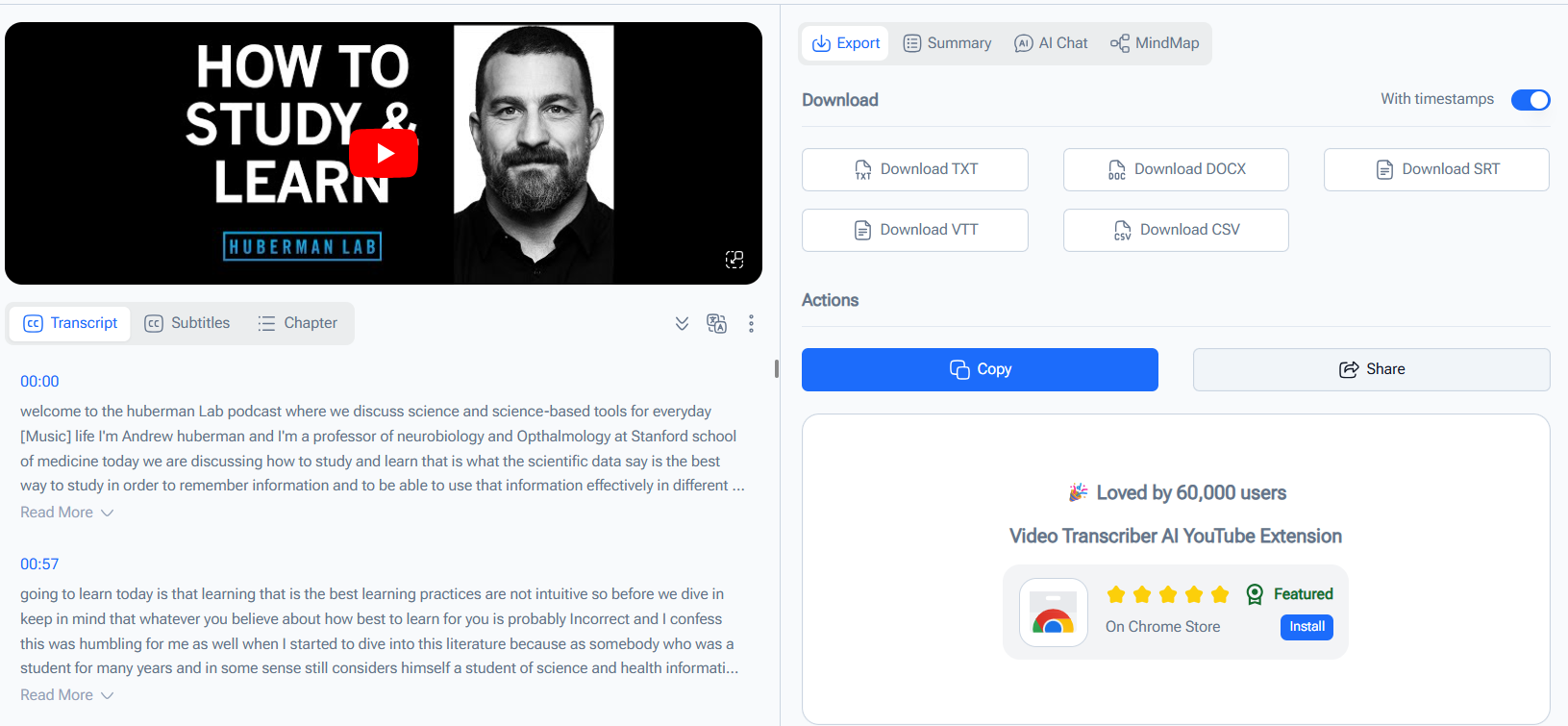Screen dimensions: 1568x726
Task: Open the three-dot more options menu
Action: pos(751,324)
